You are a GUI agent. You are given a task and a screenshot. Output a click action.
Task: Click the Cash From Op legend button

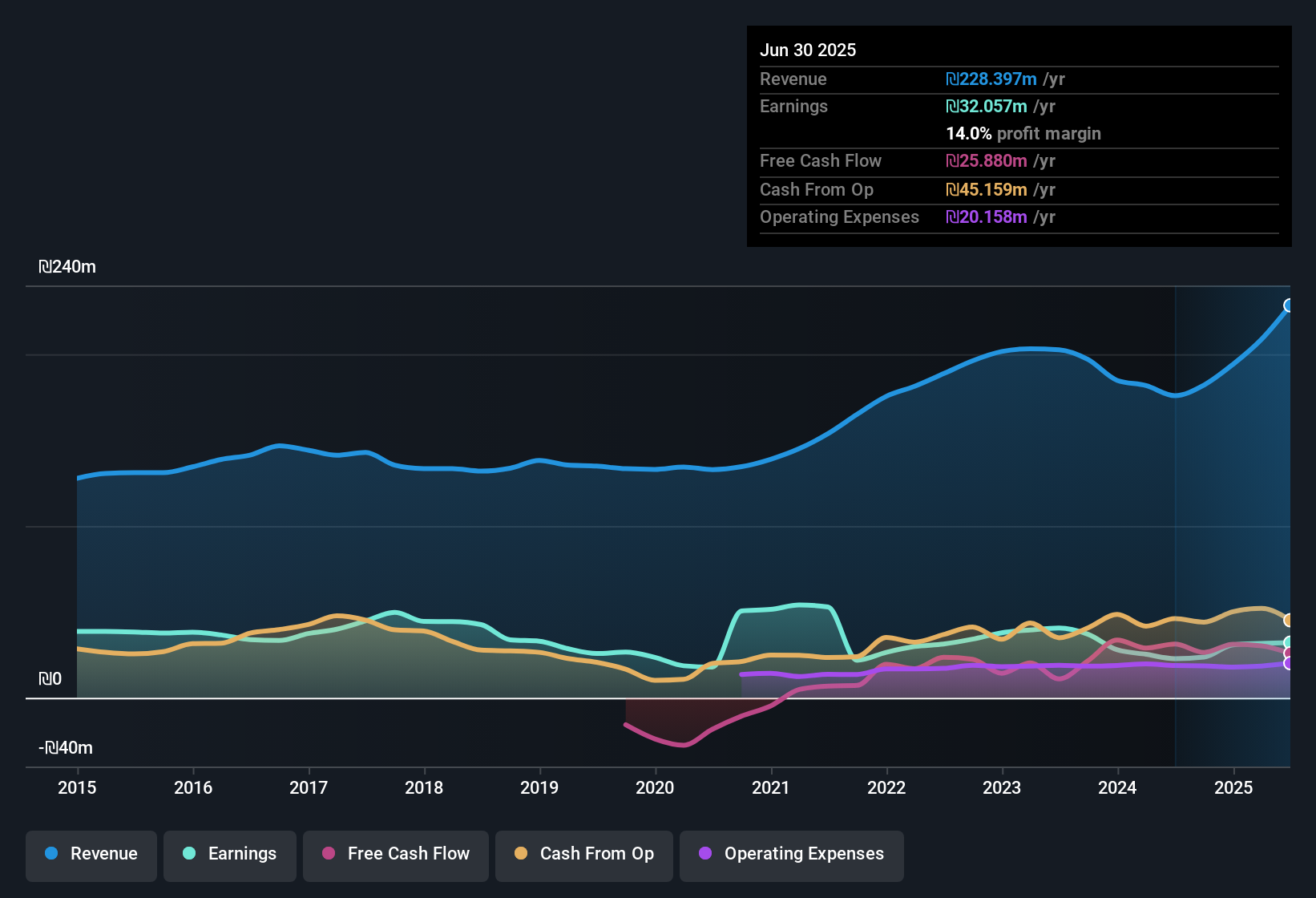583,854
